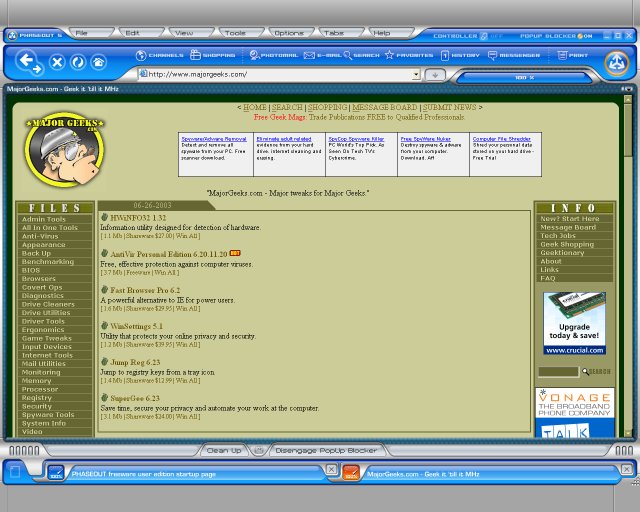Image resolution: width=640 pixels, height=512 pixels.
Task: Print the page with Print icon
Action: coord(573,55)
